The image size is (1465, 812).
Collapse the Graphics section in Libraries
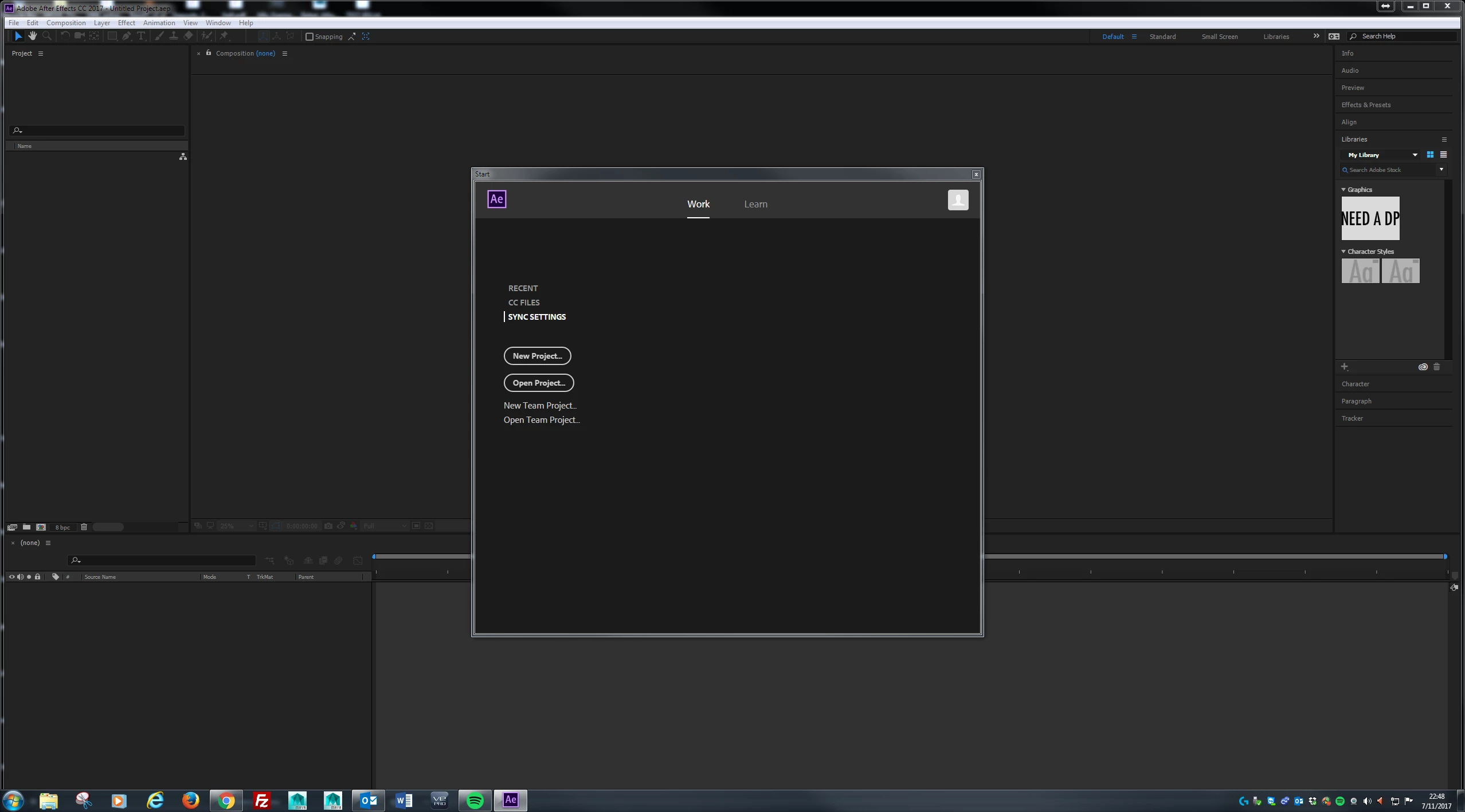tap(1343, 190)
